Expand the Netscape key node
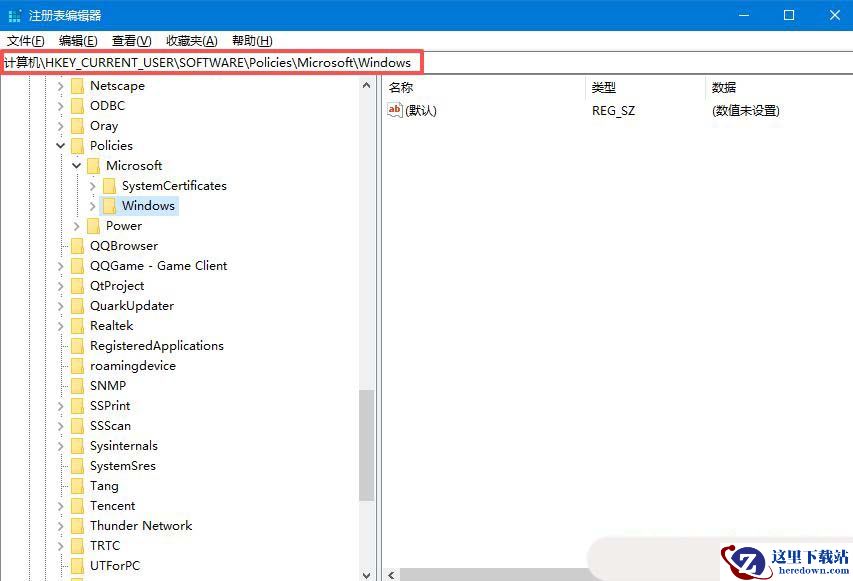The image size is (853, 581). coord(61,86)
